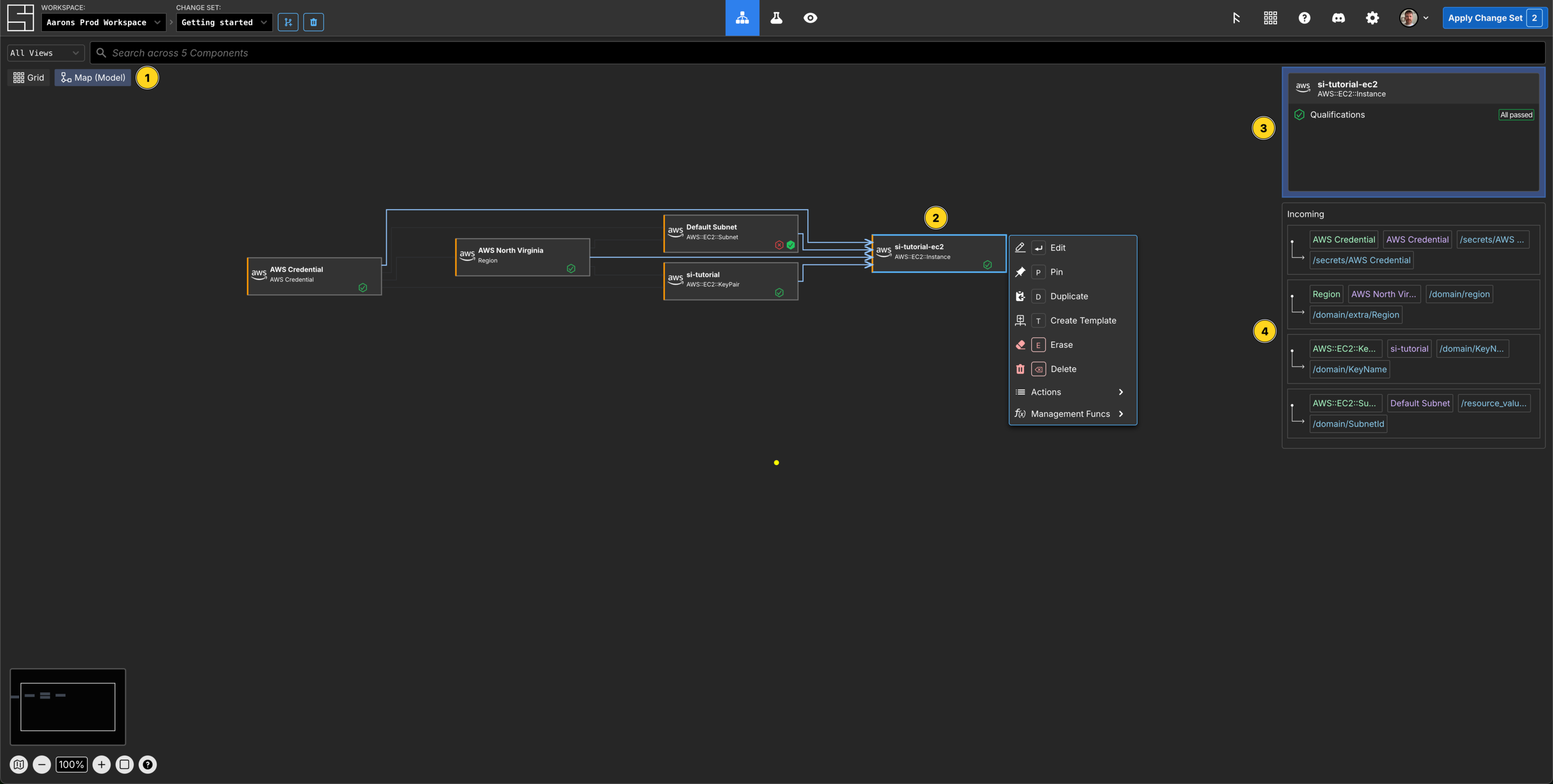Open the help question mark in header
Viewport: 1553px width, 784px height.
(1304, 18)
